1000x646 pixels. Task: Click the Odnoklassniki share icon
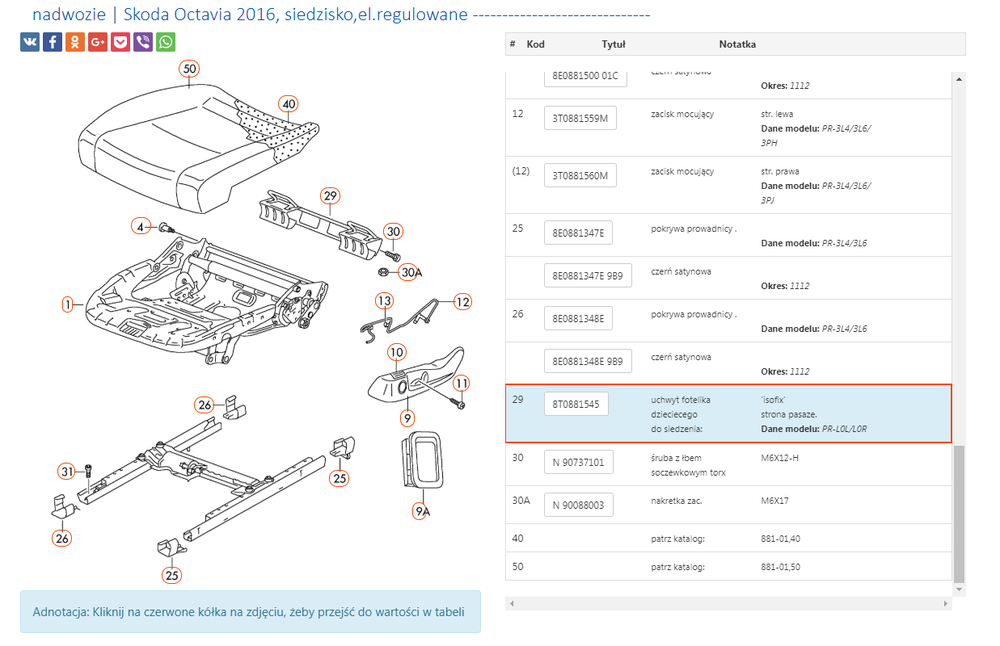pos(75,42)
